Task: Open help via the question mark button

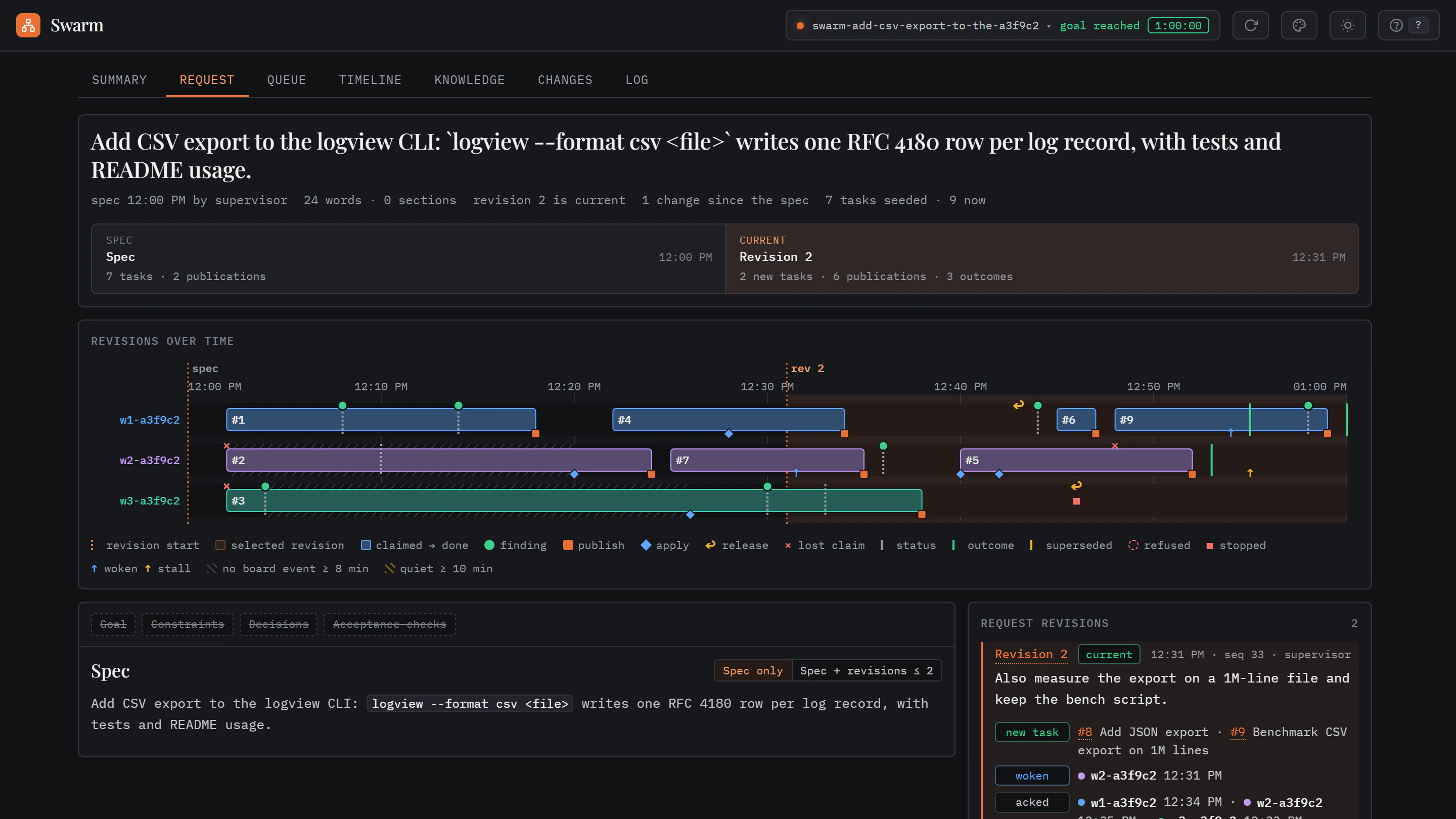Action: 1408,25
